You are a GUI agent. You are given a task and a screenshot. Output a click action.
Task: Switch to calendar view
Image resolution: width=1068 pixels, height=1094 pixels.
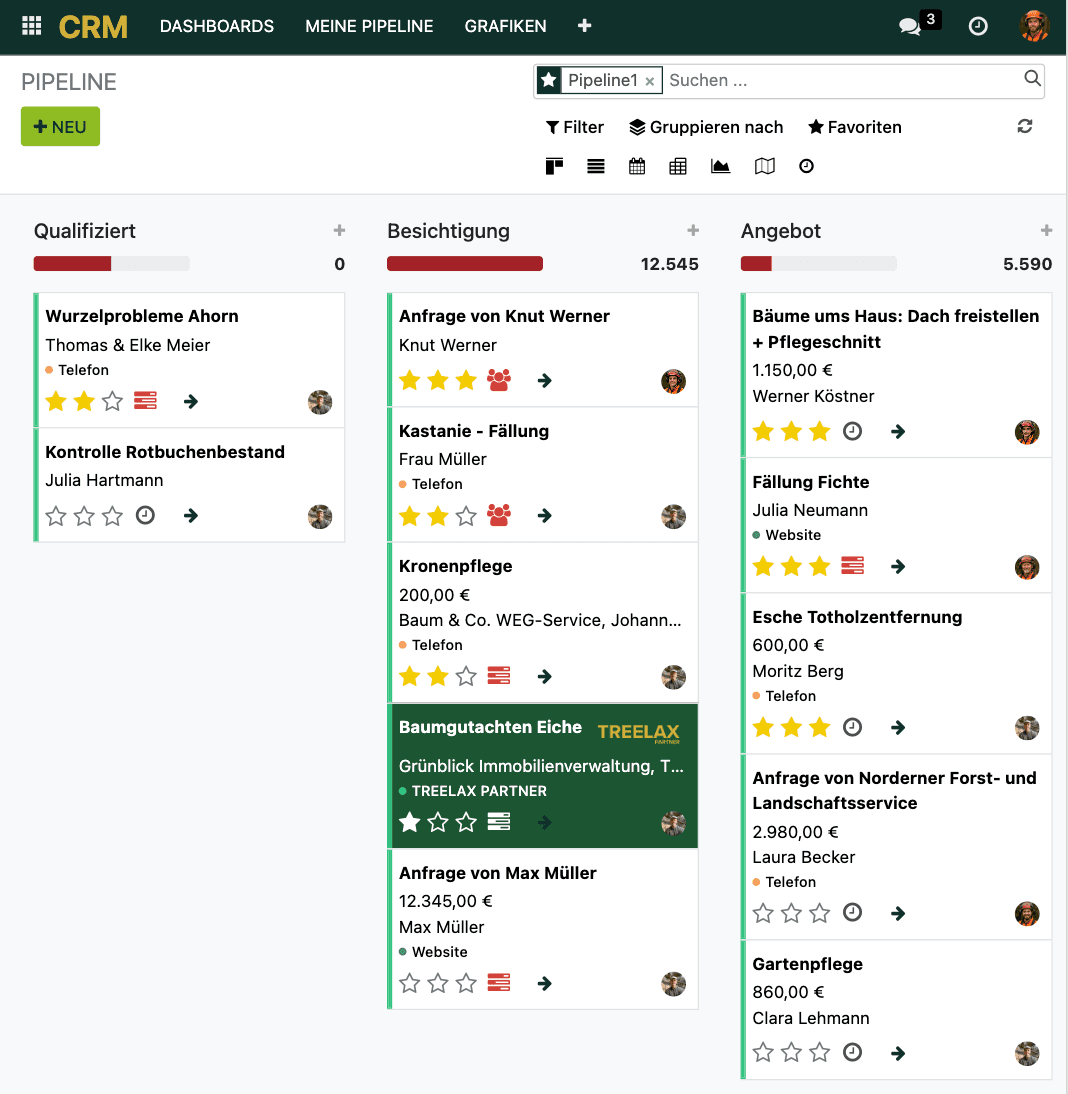637,166
